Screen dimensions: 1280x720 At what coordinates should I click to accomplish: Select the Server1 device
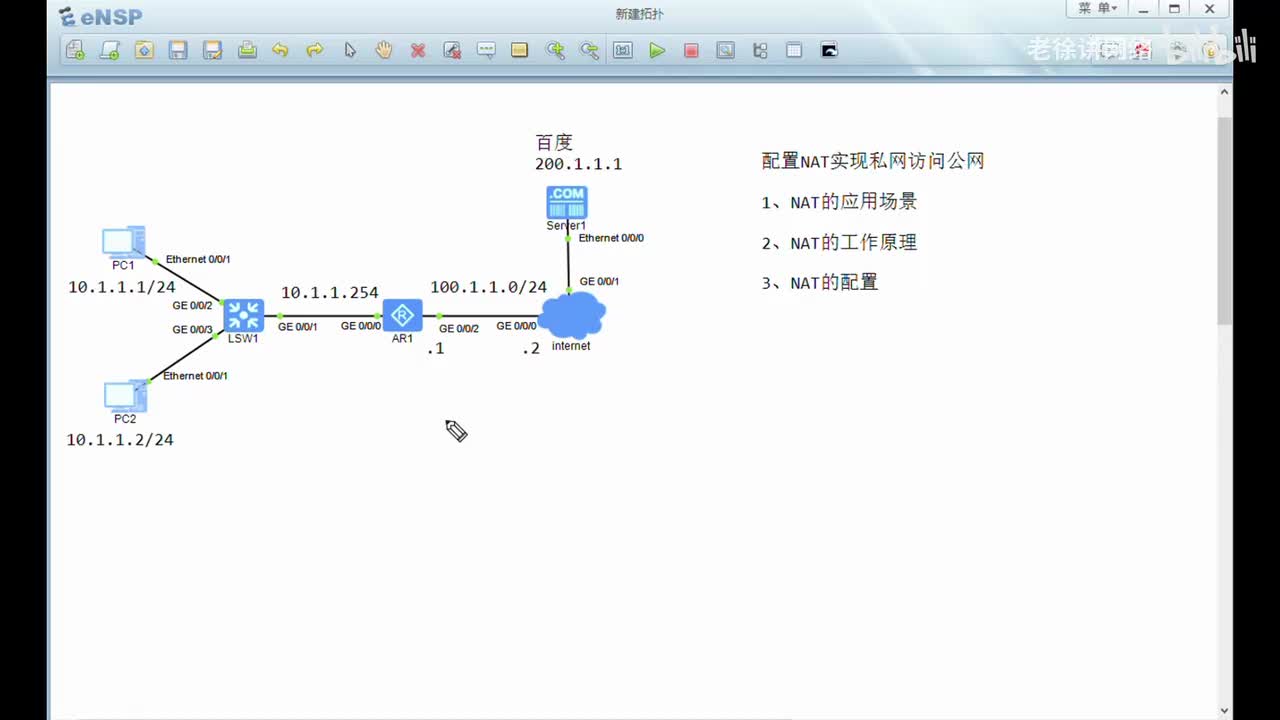click(x=567, y=202)
